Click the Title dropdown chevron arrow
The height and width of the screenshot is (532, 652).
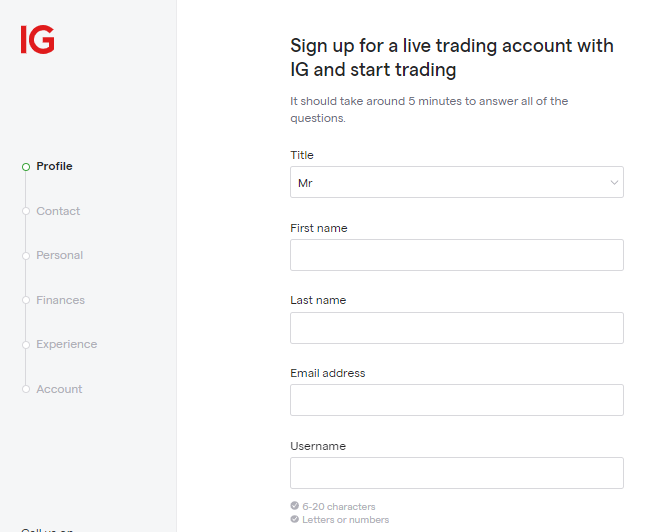[614, 183]
